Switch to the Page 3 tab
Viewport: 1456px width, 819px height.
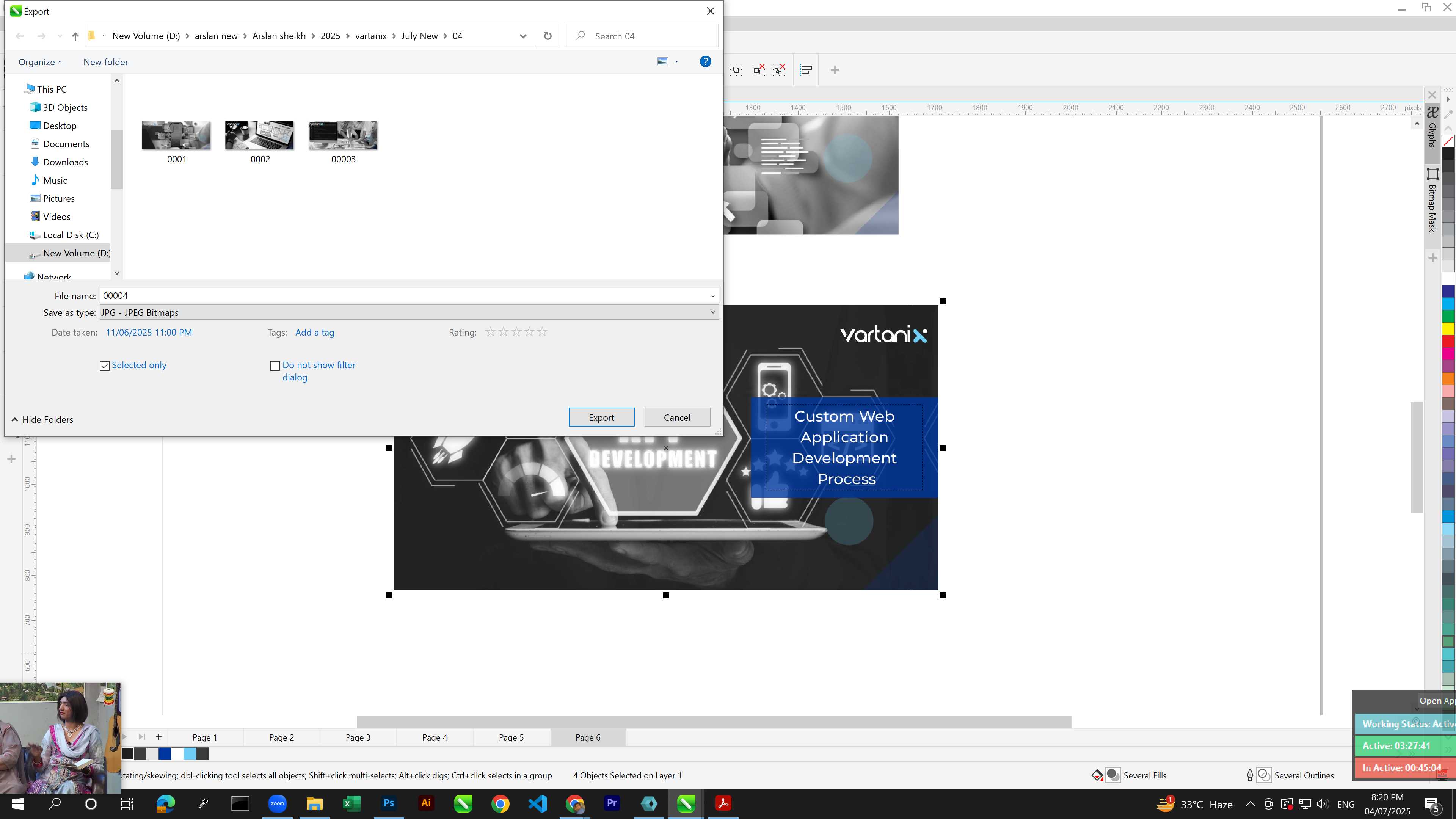point(358,737)
